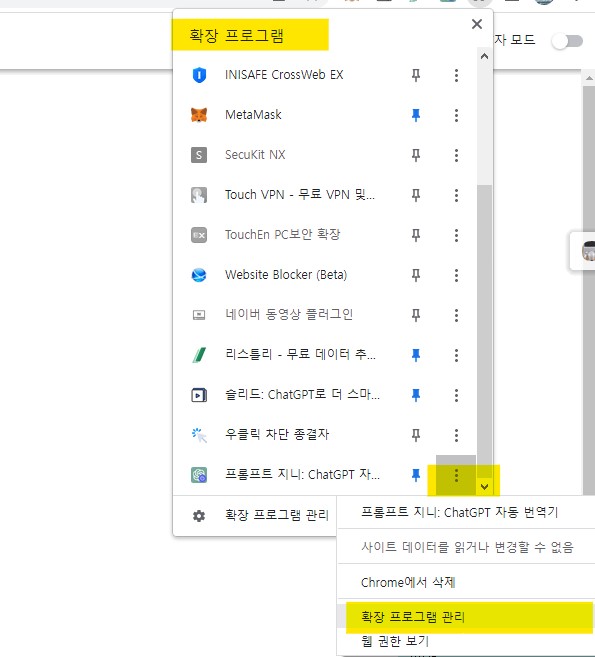The width and height of the screenshot is (595, 657).
Task: Open more options for Touch VPN
Action: click(x=456, y=195)
